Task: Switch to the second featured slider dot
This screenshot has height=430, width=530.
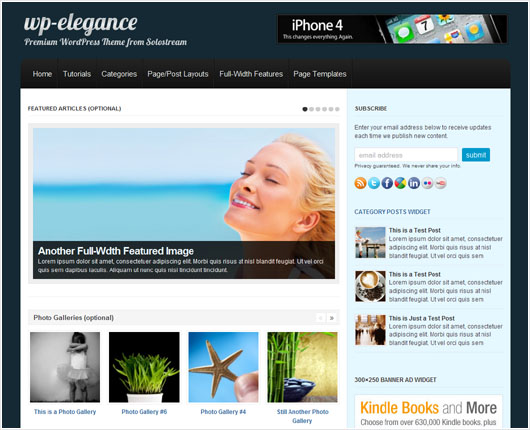Action: click(x=311, y=109)
